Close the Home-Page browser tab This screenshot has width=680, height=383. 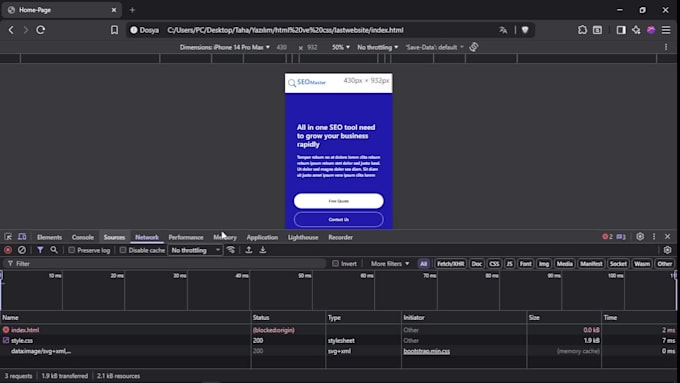coord(114,10)
